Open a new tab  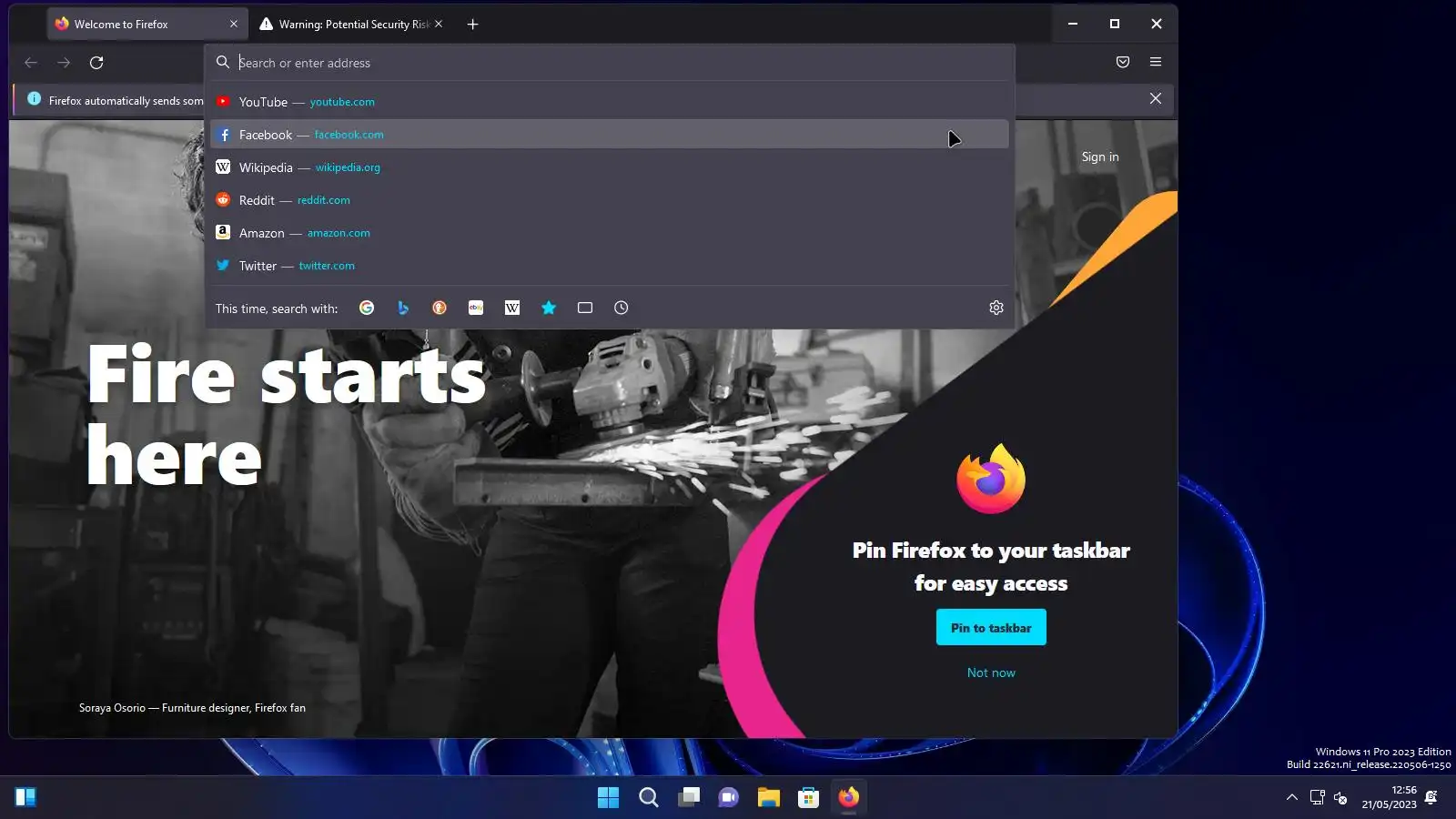click(x=472, y=25)
